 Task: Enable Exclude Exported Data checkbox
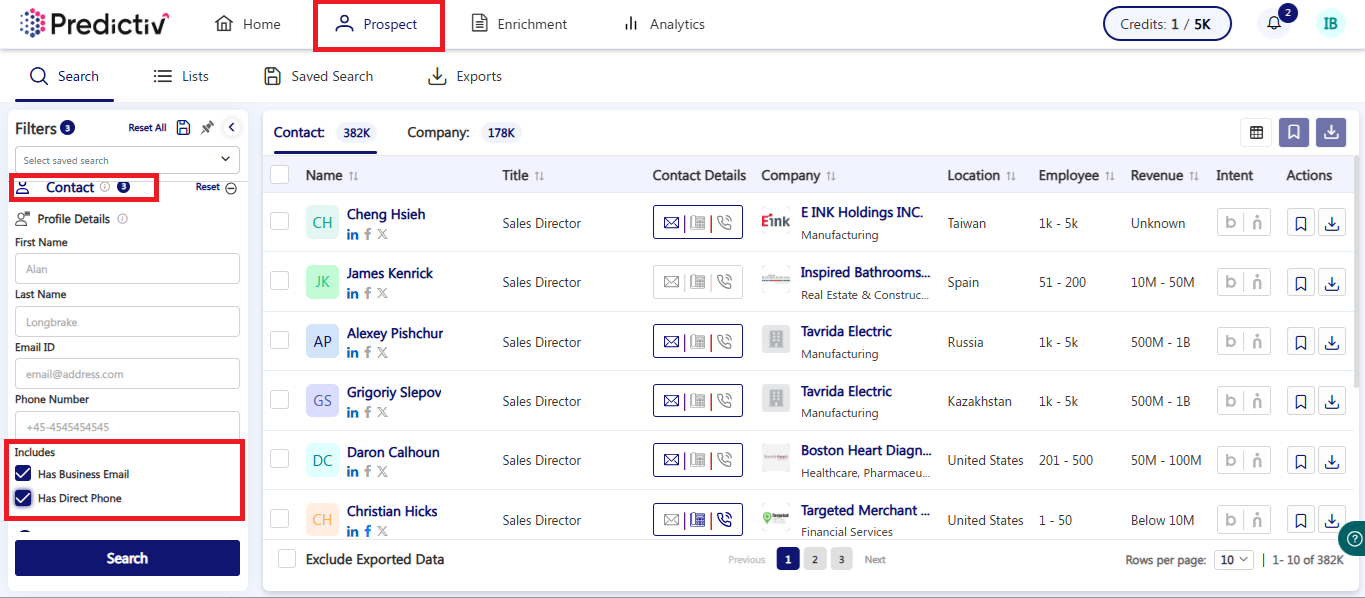287,559
